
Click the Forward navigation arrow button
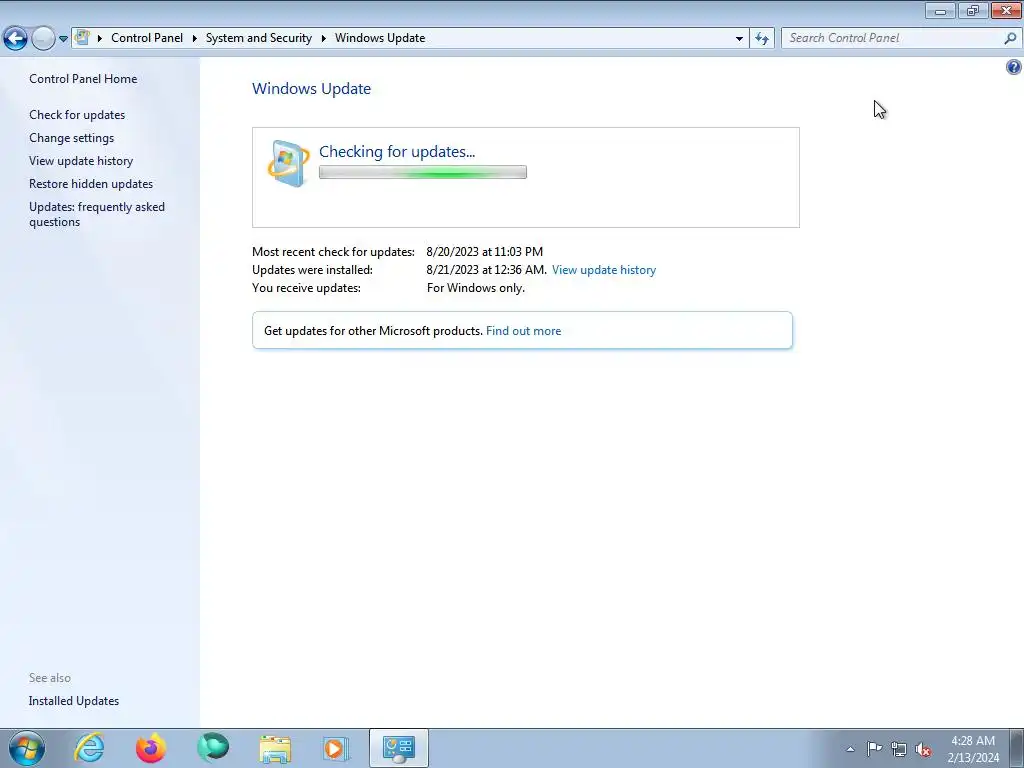[43, 39]
